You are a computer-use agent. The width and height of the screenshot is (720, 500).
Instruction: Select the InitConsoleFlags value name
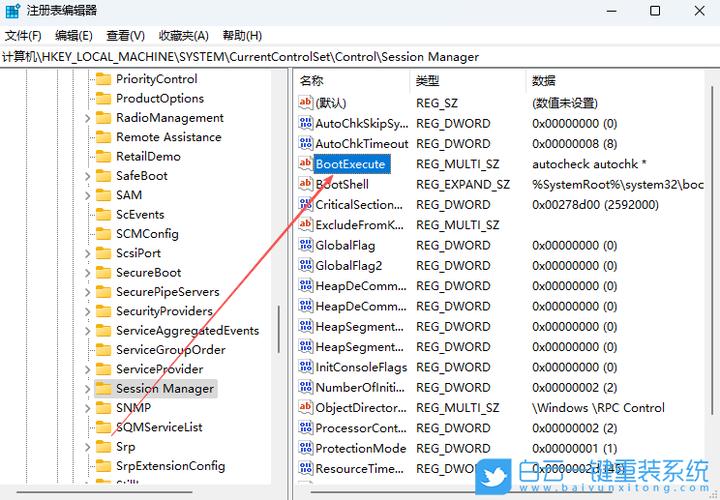tap(361, 367)
